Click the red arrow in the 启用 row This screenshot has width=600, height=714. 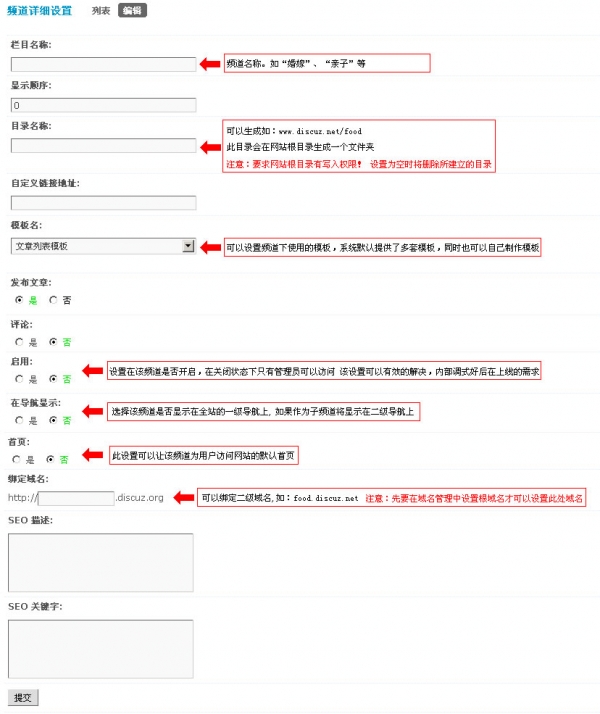[92, 371]
